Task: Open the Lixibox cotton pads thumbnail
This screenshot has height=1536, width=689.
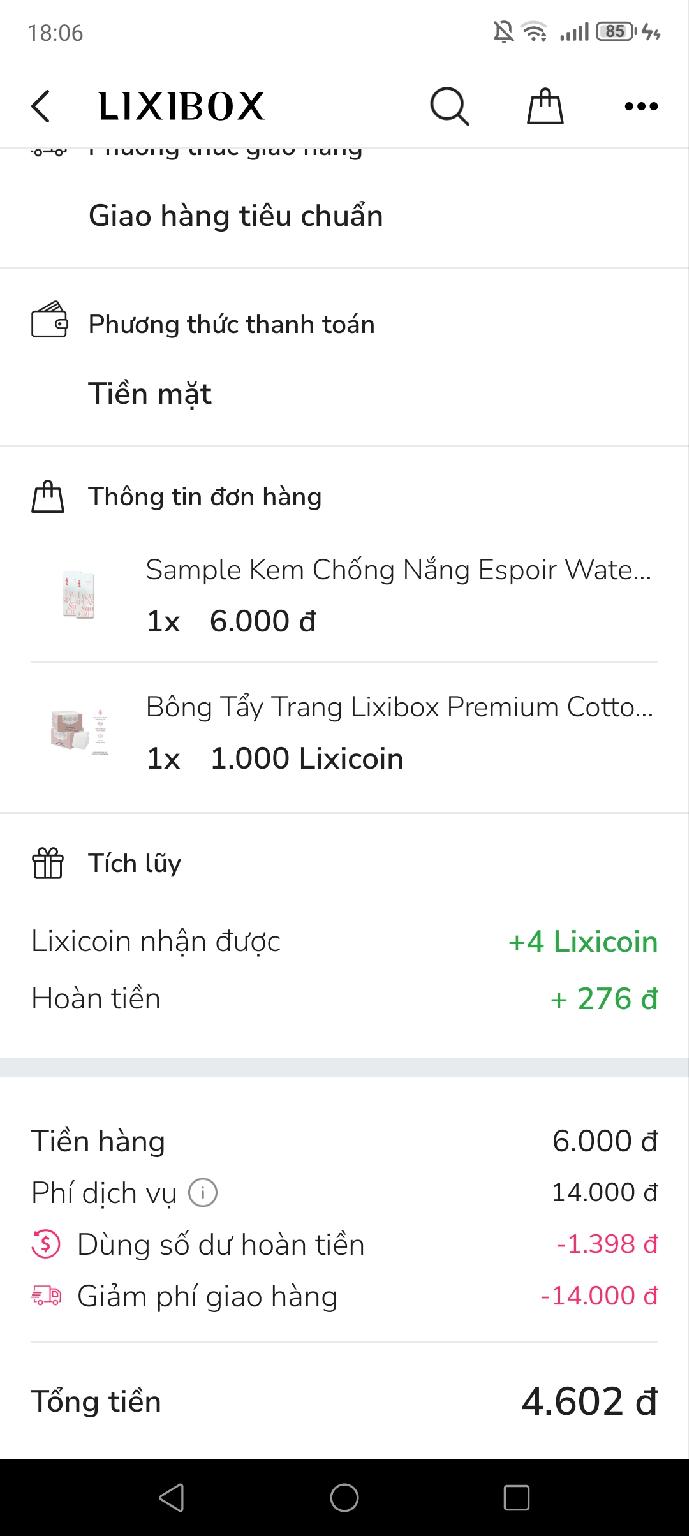Action: 78,732
